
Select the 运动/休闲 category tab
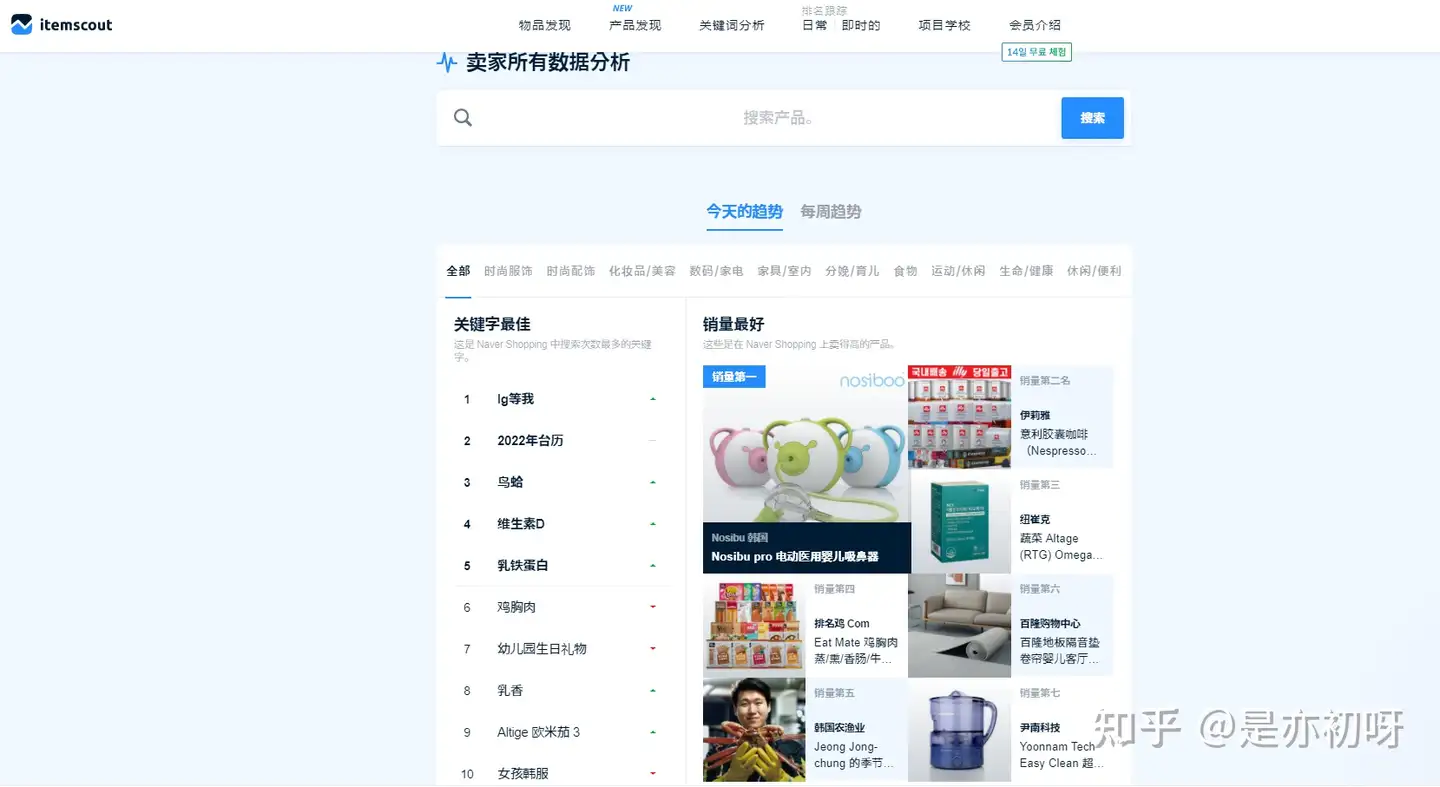pos(958,271)
